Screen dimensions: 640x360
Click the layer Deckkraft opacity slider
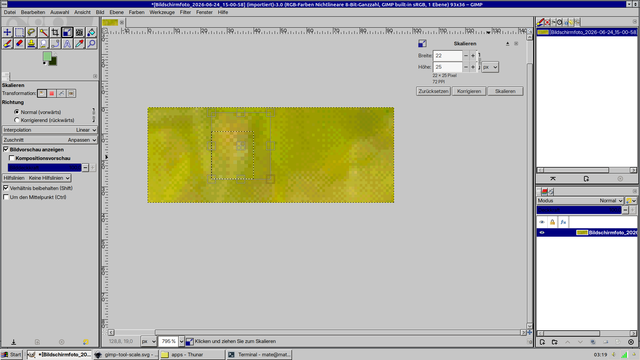pyautogui.click(x=579, y=210)
